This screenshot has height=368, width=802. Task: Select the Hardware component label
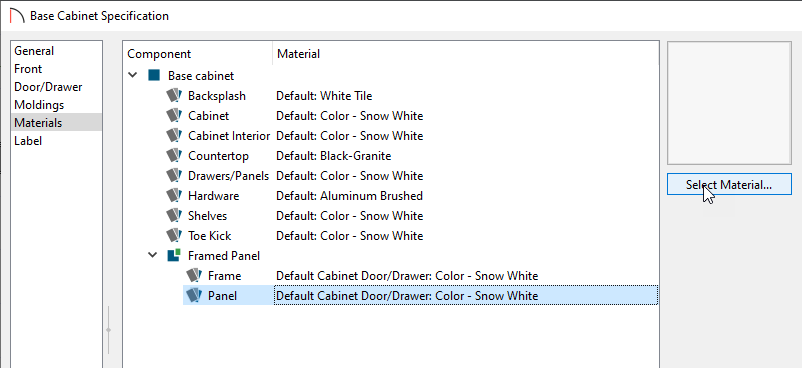213,196
